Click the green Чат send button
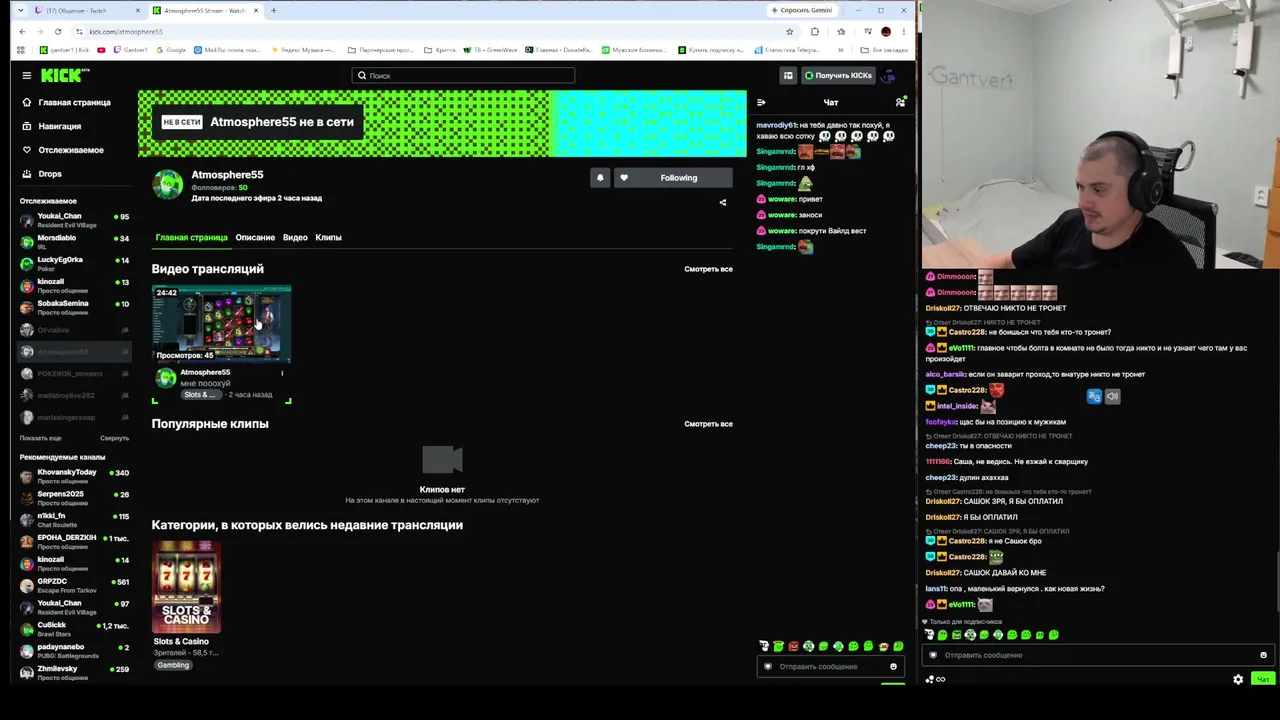This screenshot has height=720, width=1280. [1263, 680]
